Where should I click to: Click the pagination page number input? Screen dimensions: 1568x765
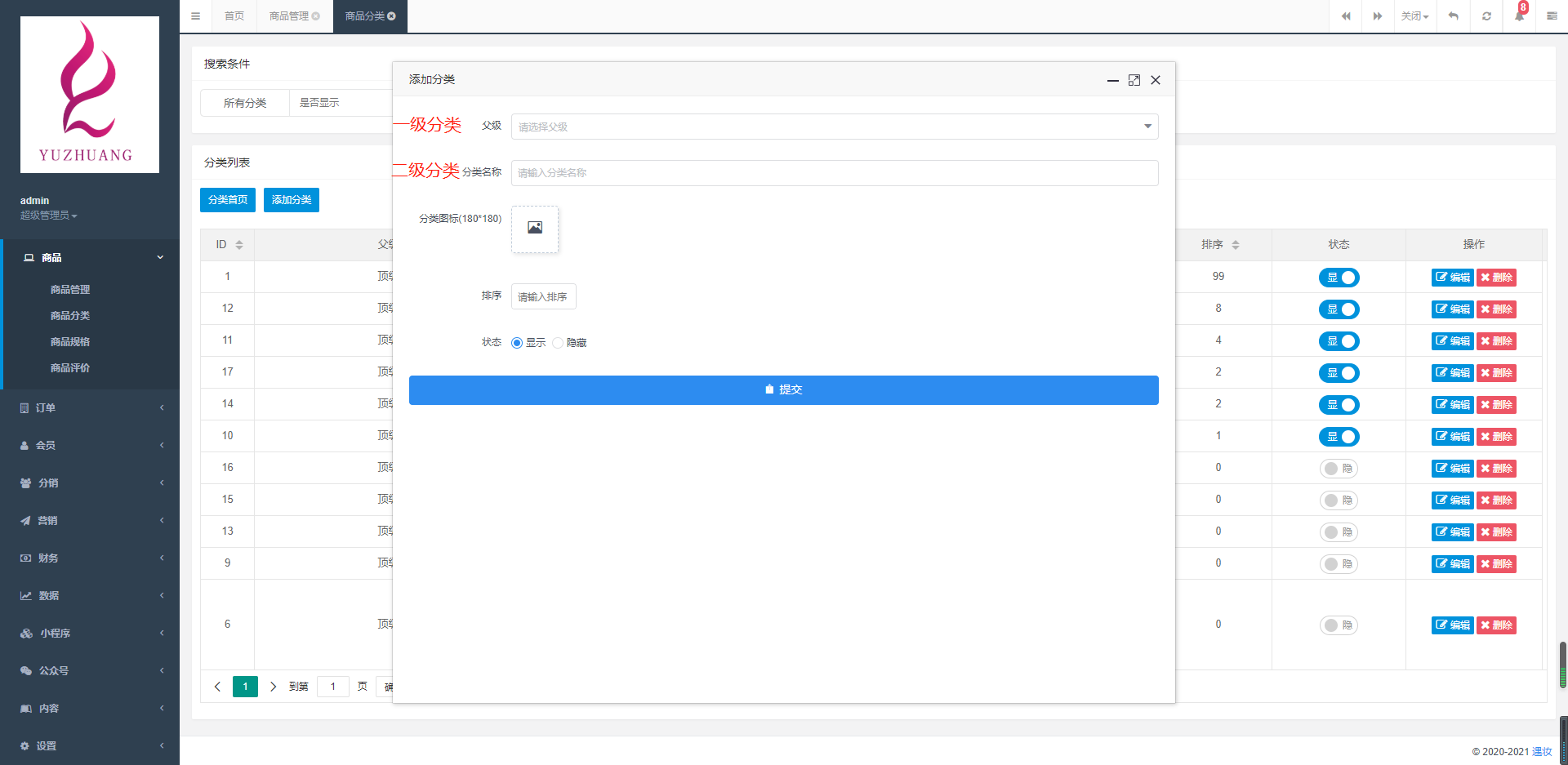(333, 687)
